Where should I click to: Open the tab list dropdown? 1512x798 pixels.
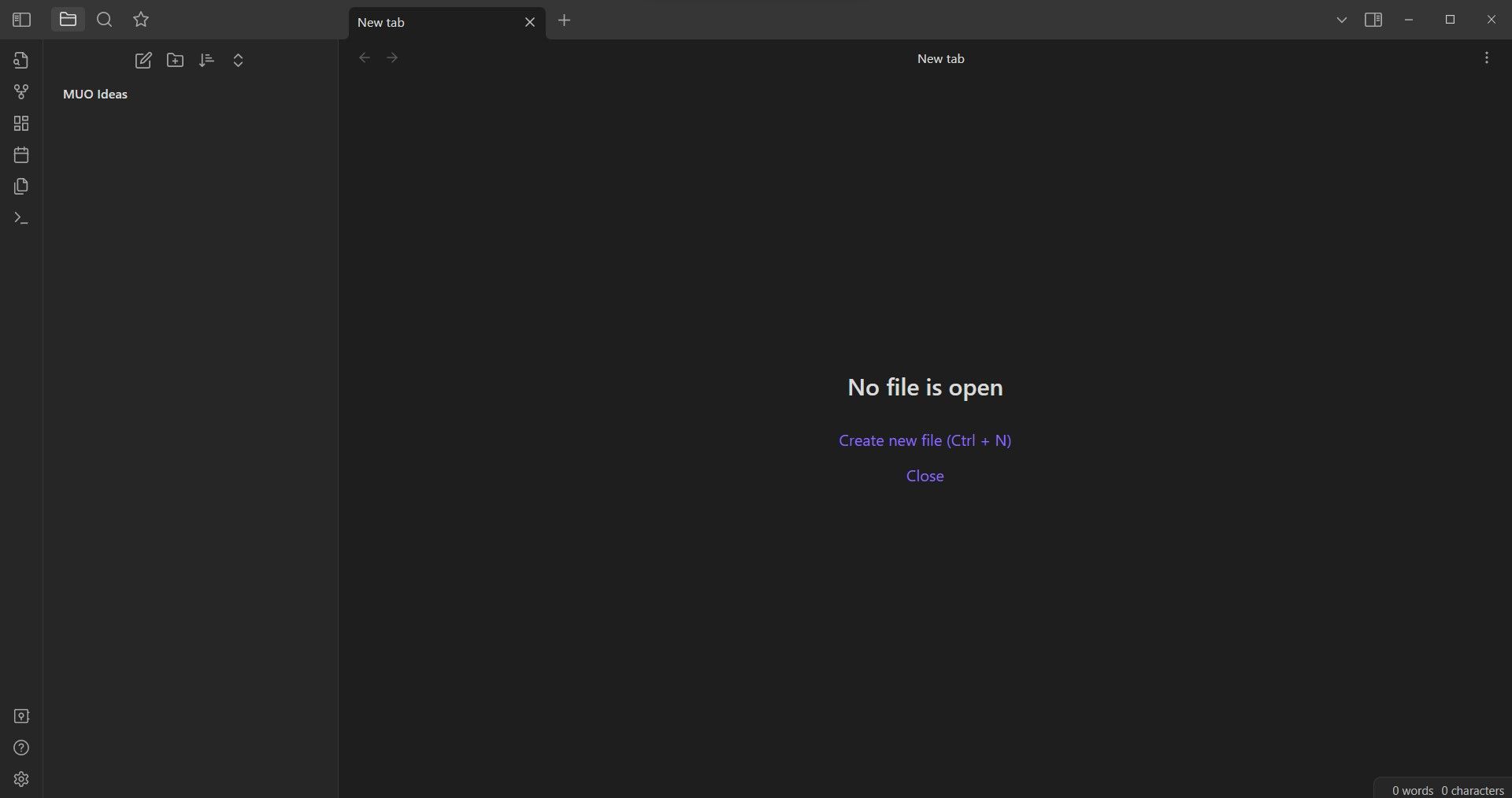1342,20
